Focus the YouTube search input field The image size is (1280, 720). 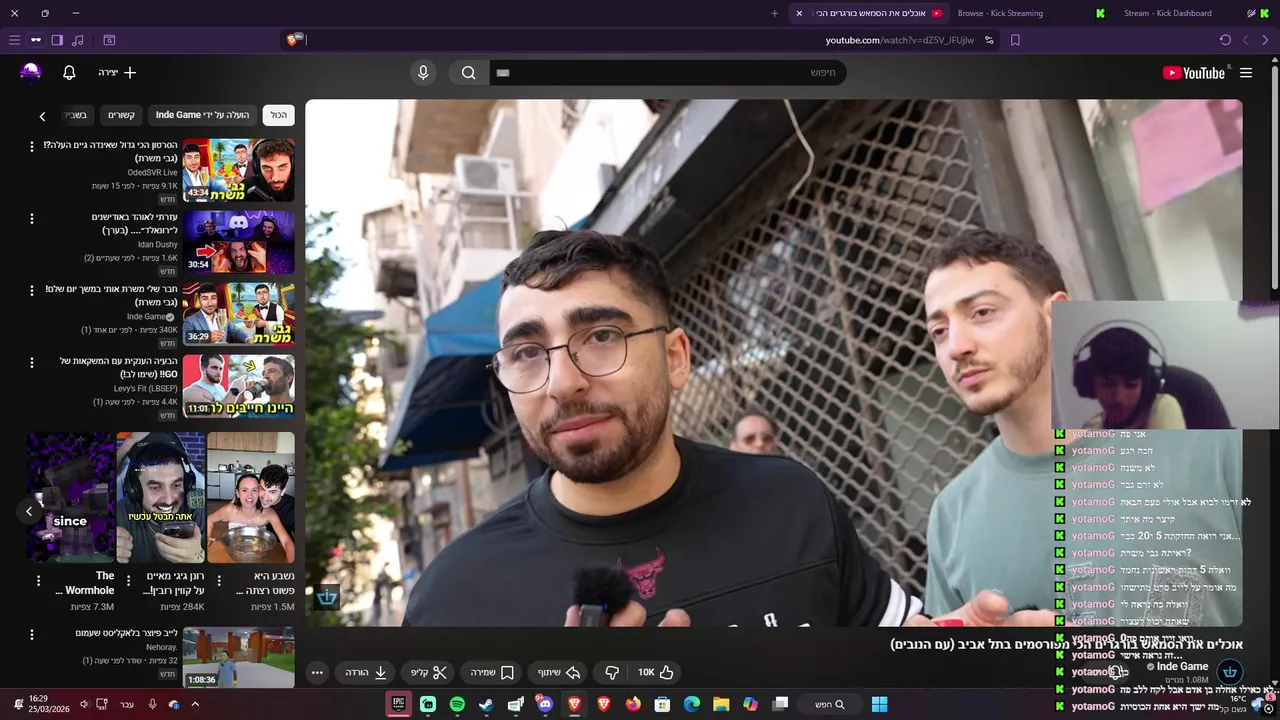[x=667, y=72]
